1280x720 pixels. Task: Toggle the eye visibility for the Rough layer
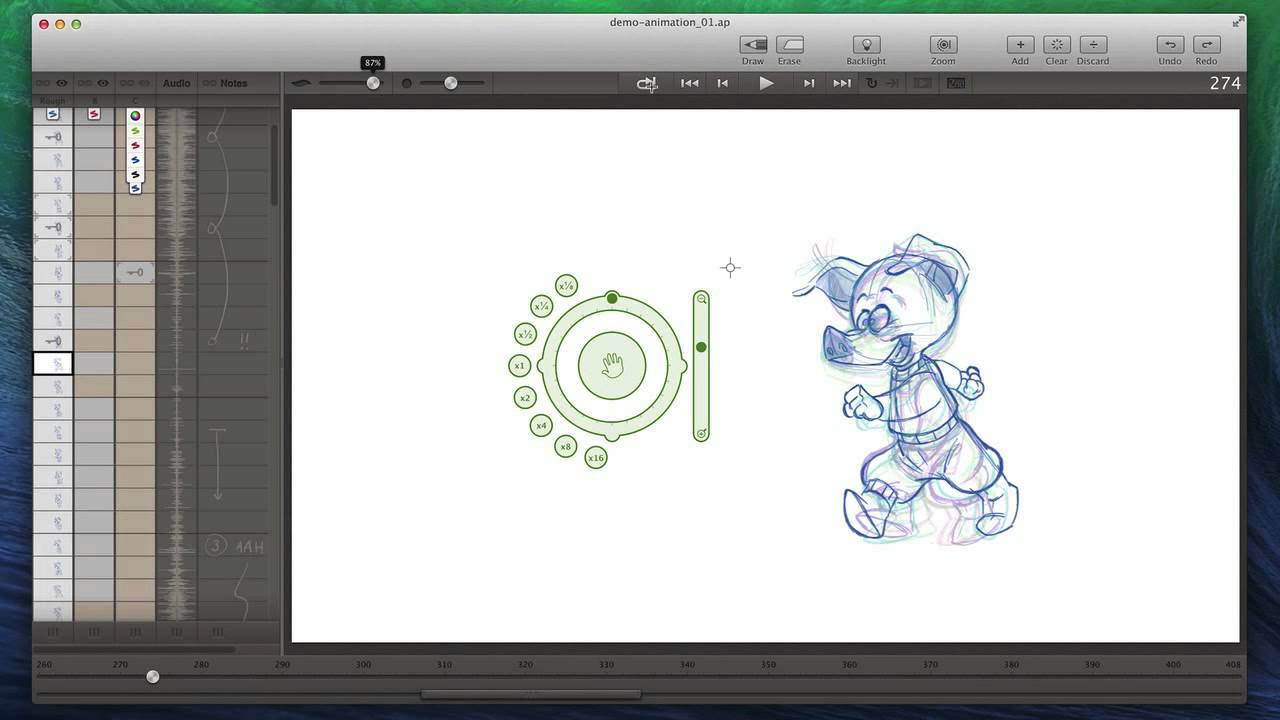[x=61, y=83]
